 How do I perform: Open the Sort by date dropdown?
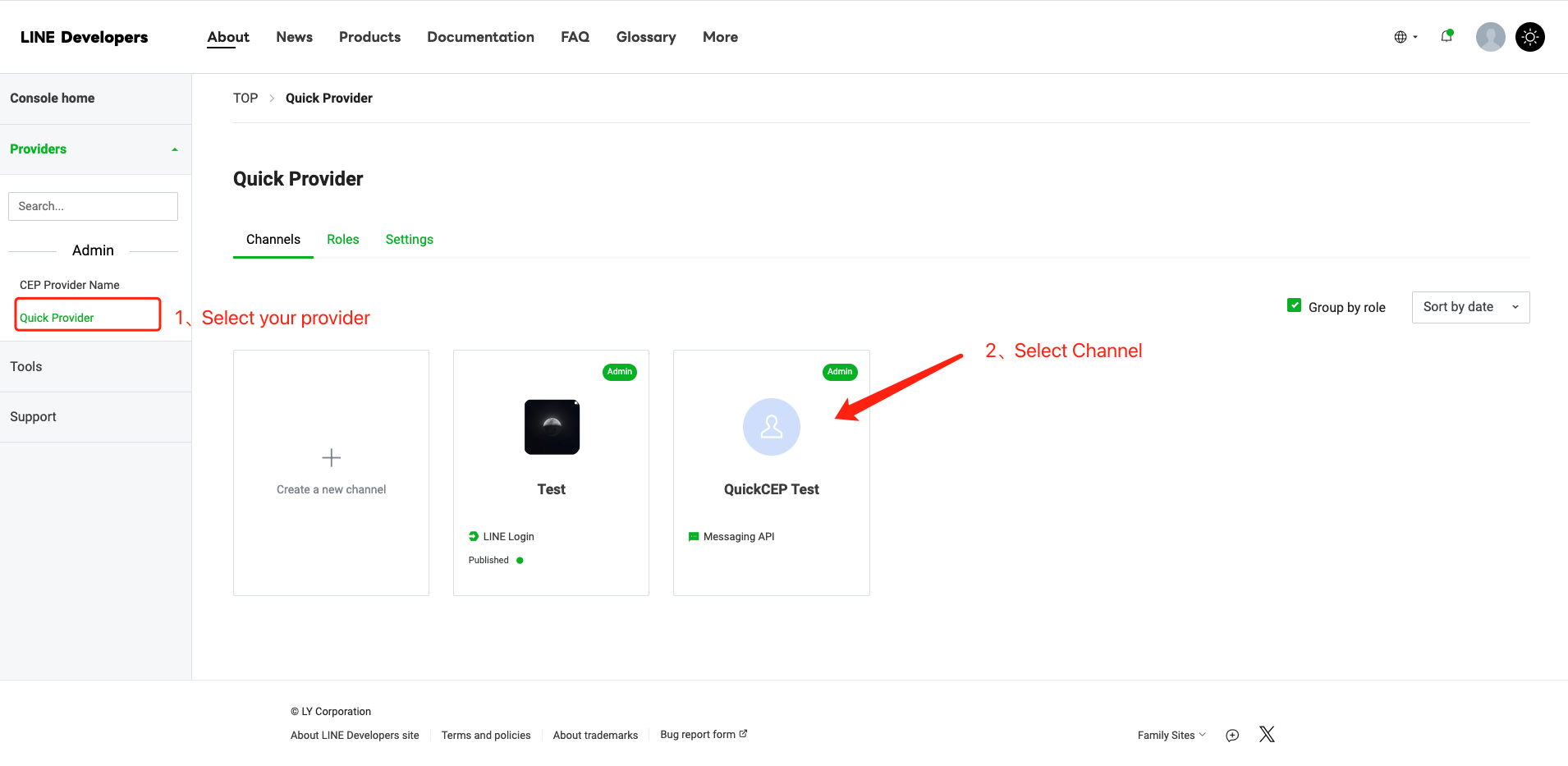coord(1470,307)
